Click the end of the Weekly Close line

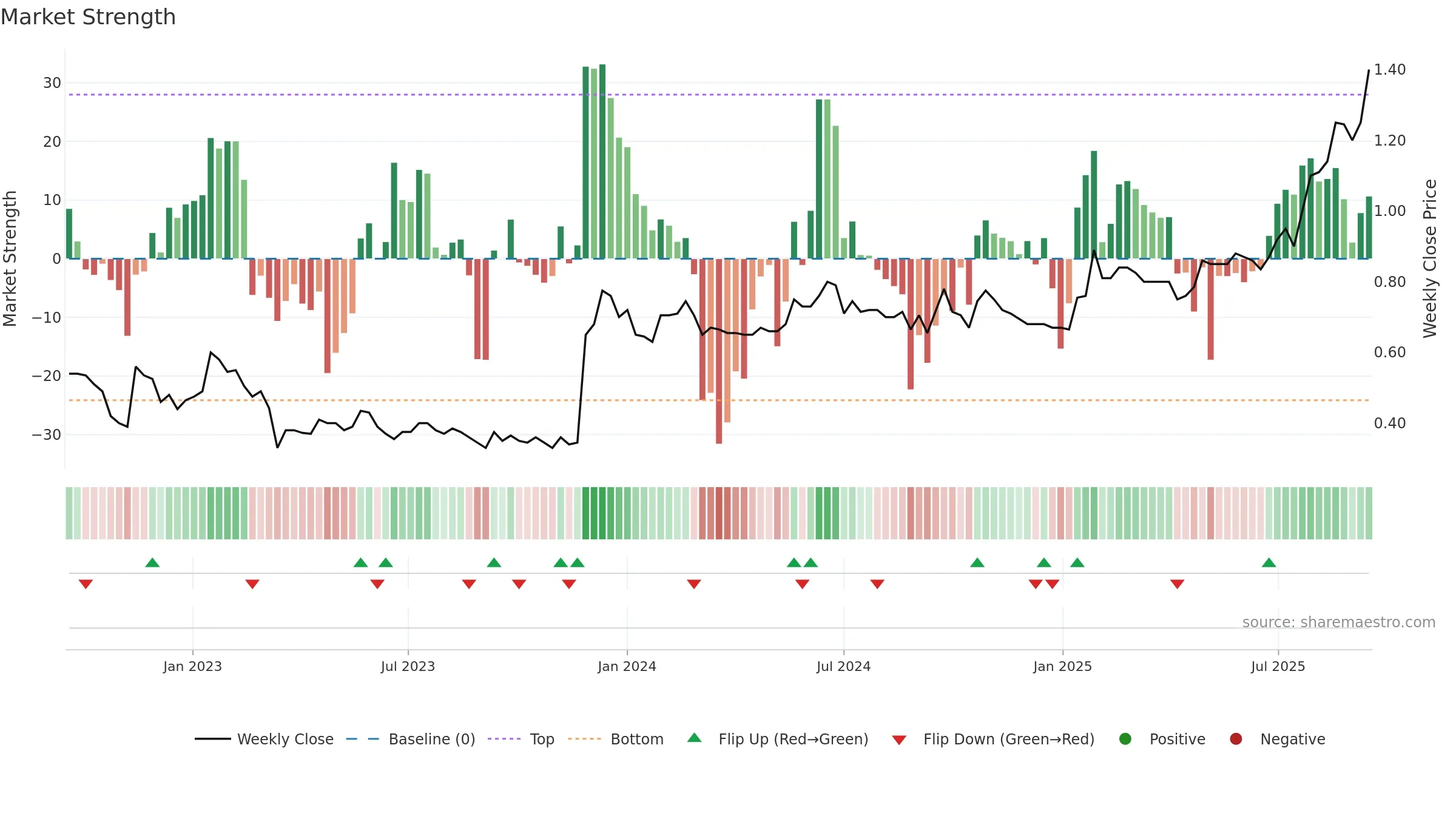(1369, 70)
